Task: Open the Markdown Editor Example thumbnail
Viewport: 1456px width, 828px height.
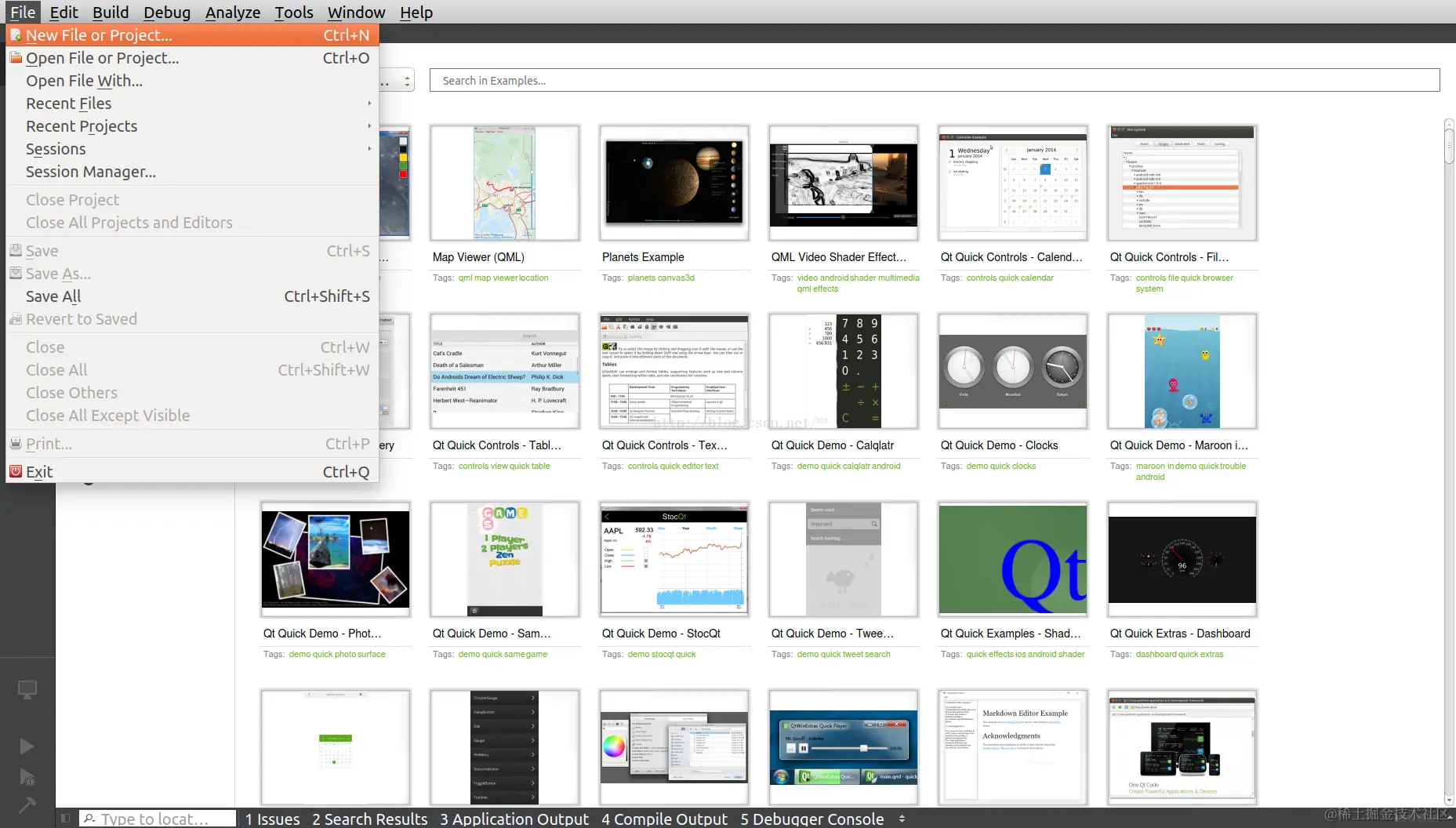Action: (1013, 747)
